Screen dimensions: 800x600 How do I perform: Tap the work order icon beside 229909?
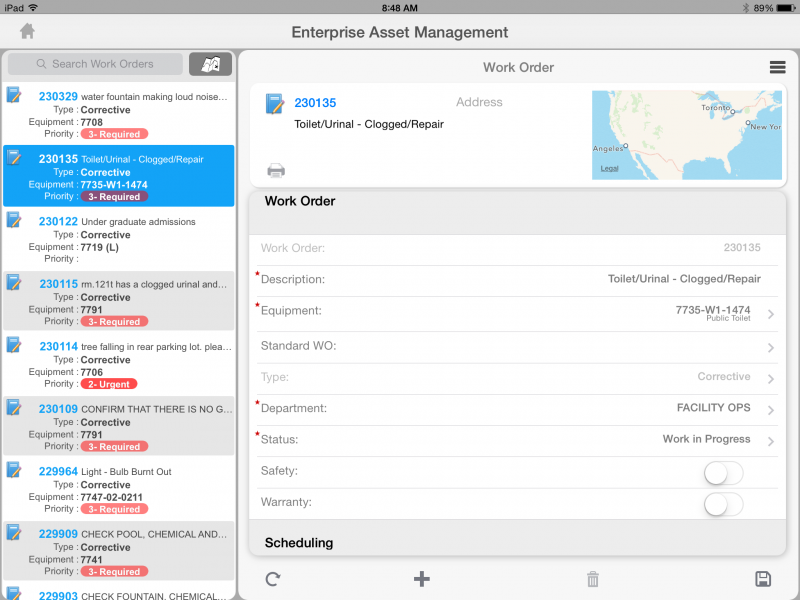(x=14, y=532)
